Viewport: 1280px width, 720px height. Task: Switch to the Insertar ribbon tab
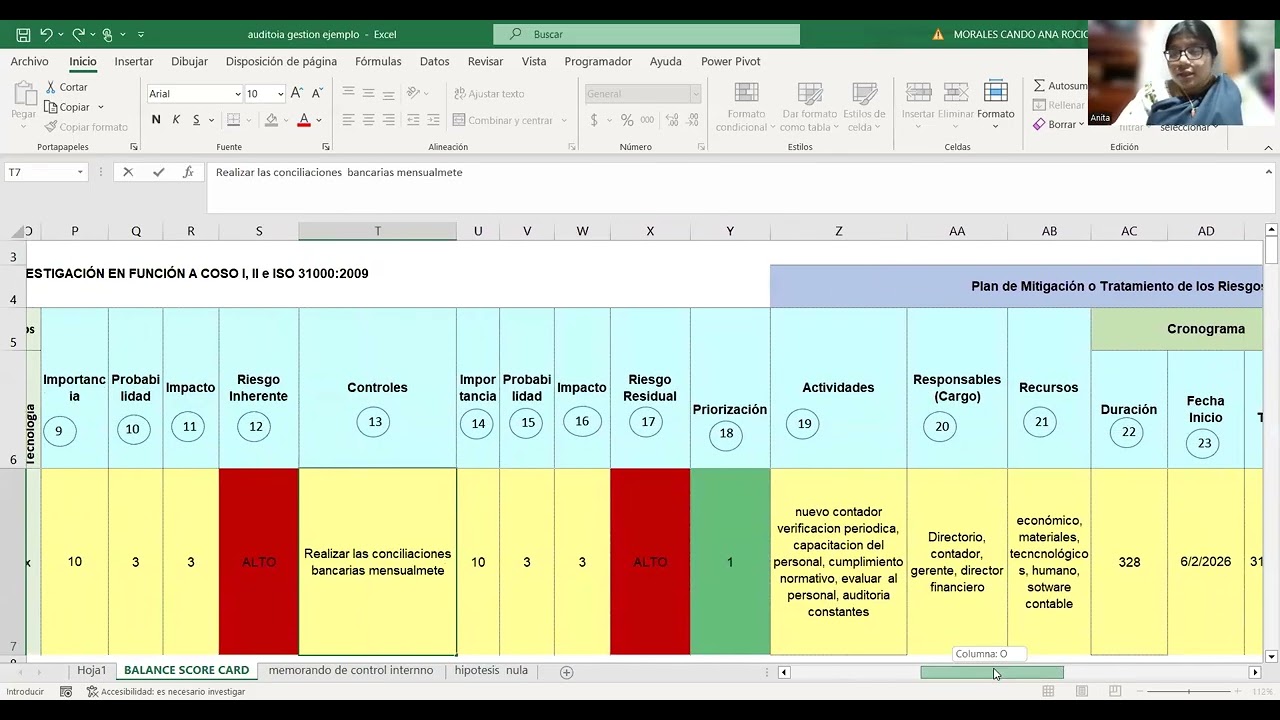[x=134, y=61]
